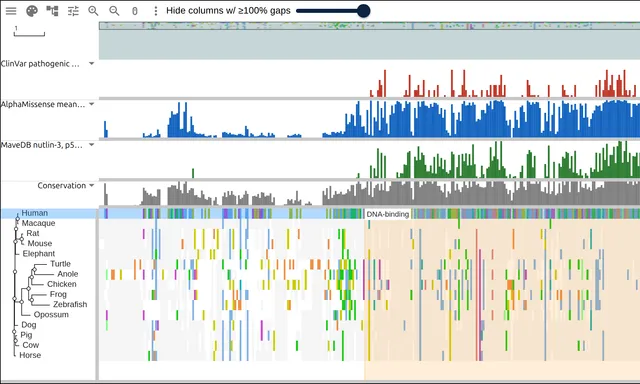This screenshot has height=384, width=640.
Task: Adjust the hide columns gaps slider handle
Action: click(363, 11)
